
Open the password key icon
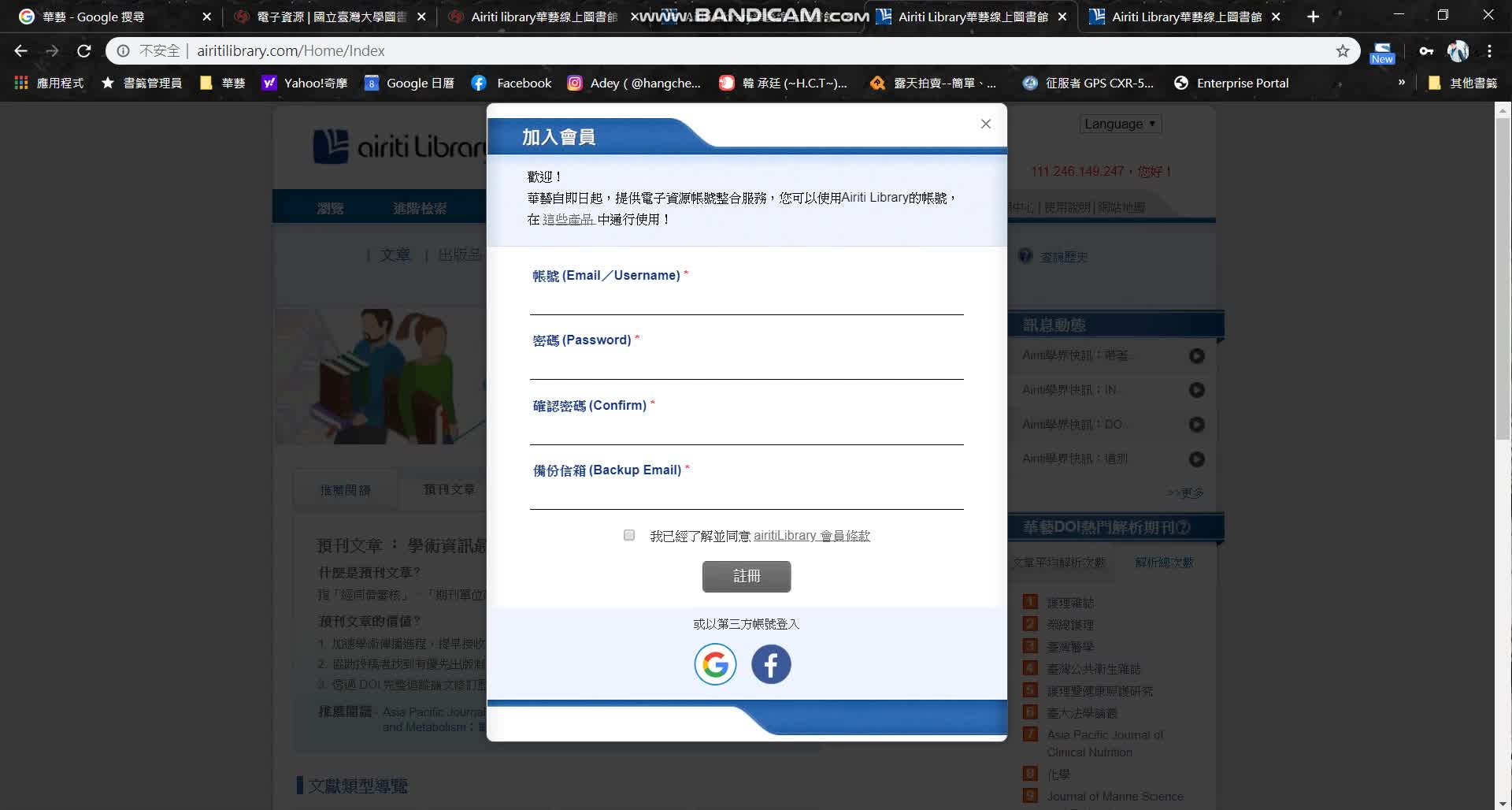[x=1426, y=50]
